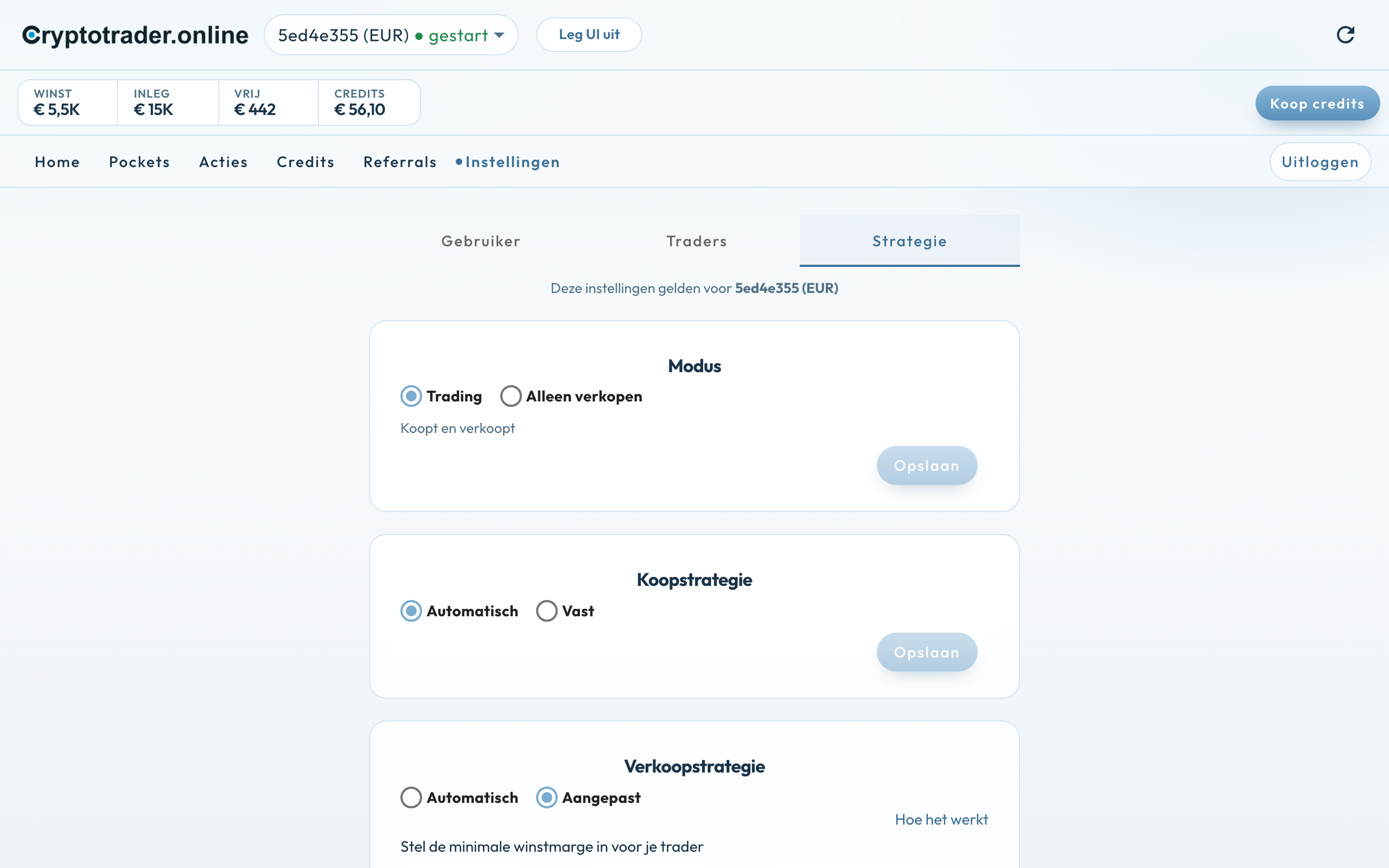
Task: Click the Koopt en verkoopt description text
Action: 457,428
